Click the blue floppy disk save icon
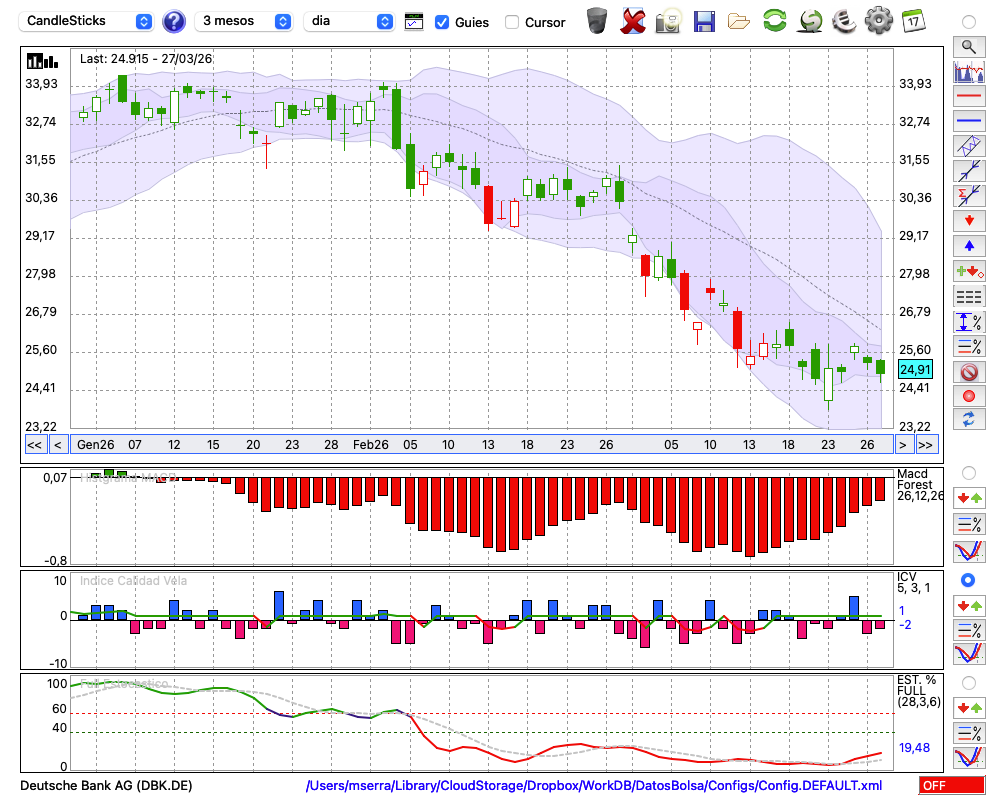The width and height of the screenshot is (1000, 800). pyautogui.click(x=704, y=20)
